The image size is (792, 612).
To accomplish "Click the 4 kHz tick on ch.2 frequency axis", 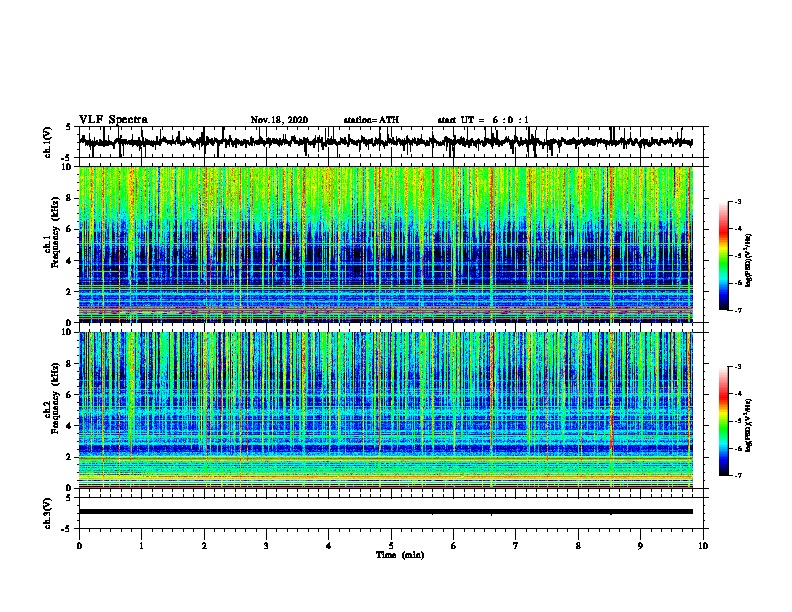I will 70,426.
